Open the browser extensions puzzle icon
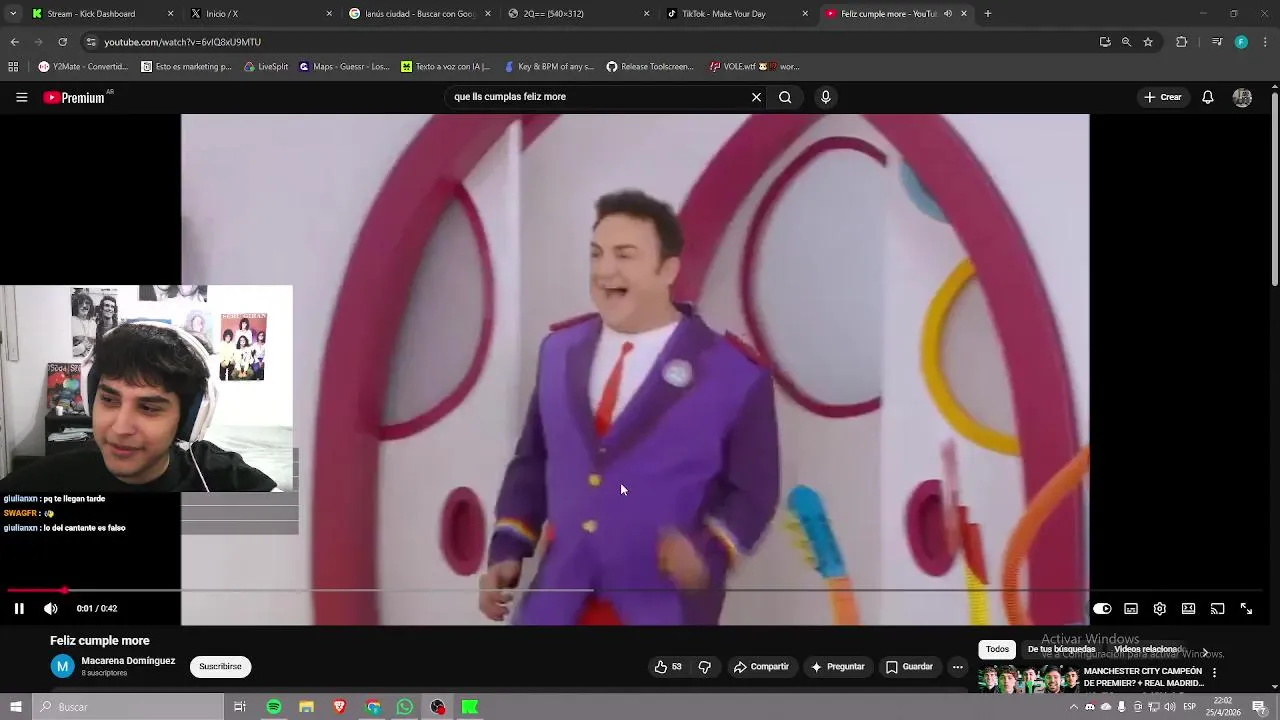Image resolution: width=1280 pixels, height=720 pixels. coord(1182,42)
